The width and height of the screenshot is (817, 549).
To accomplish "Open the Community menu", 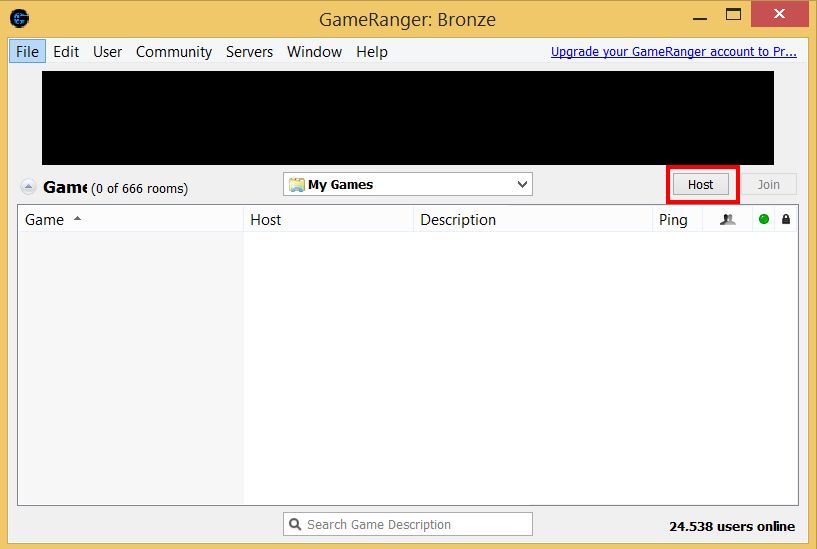I will [174, 52].
